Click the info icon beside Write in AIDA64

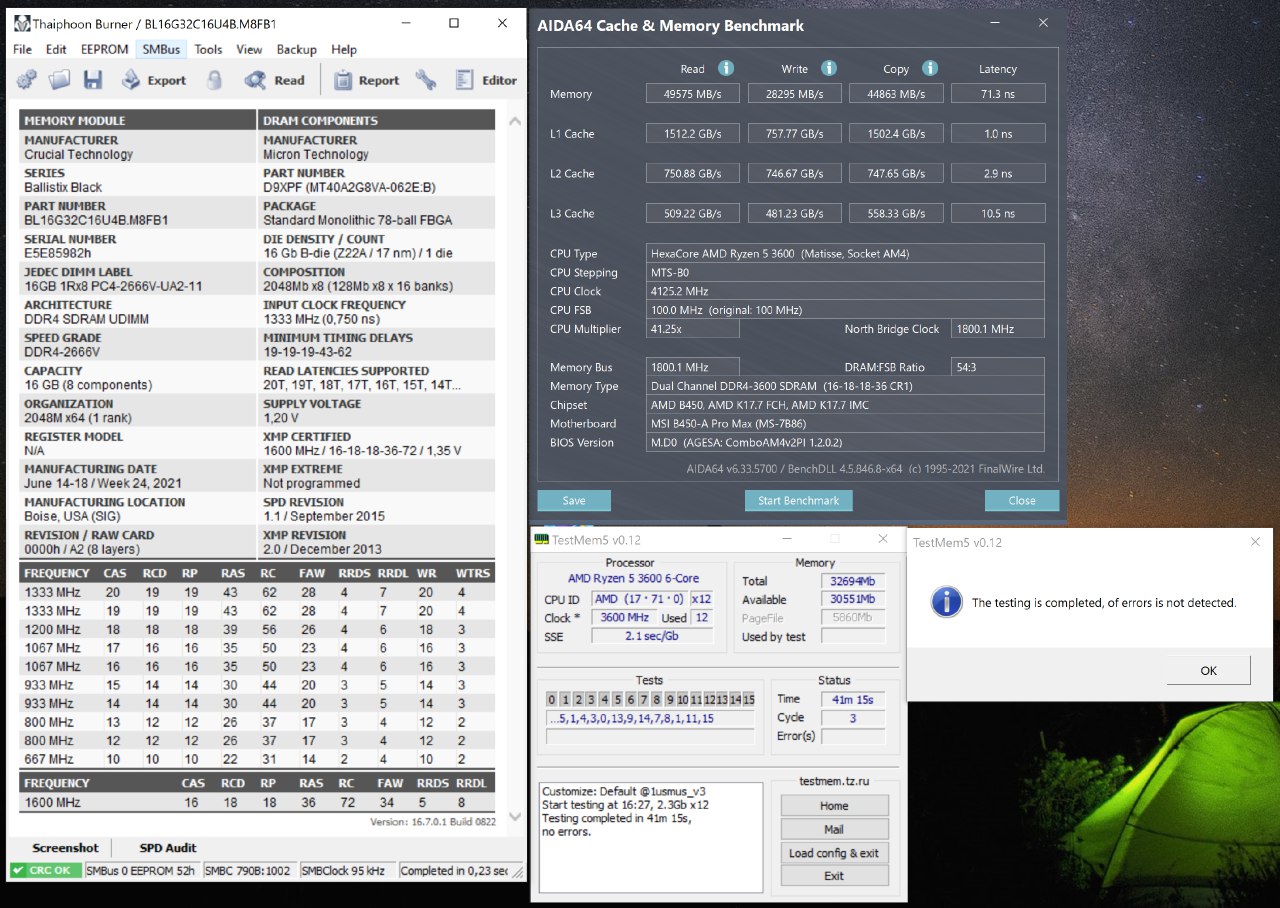pos(829,68)
